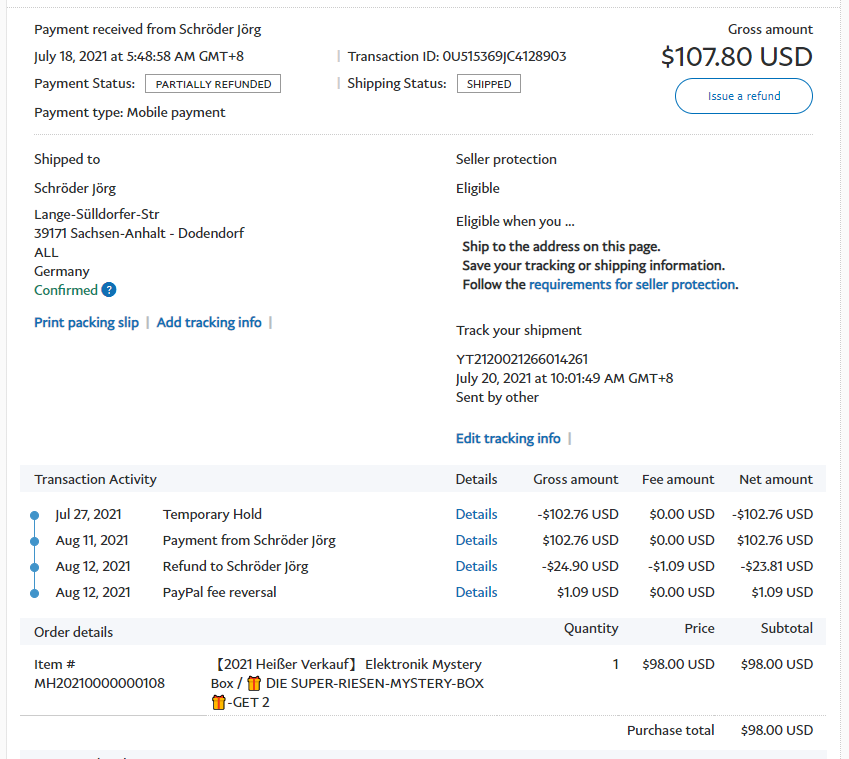The height and width of the screenshot is (759, 849).
Task: Click the first gift icon in item title
Action: click(x=253, y=683)
